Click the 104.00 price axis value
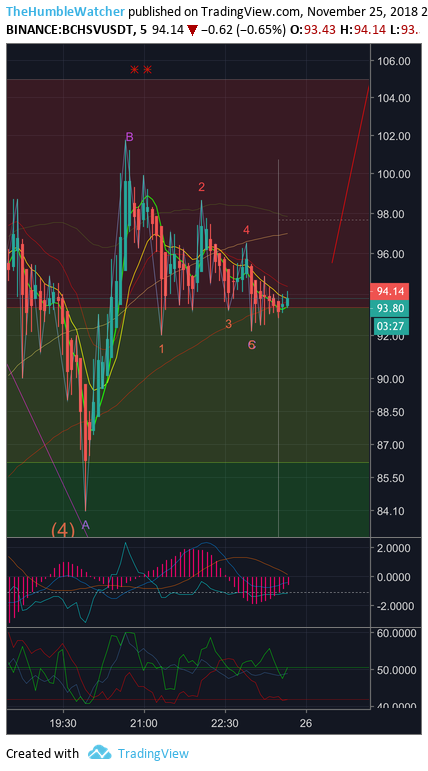 pyautogui.click(x=395, y=98)
